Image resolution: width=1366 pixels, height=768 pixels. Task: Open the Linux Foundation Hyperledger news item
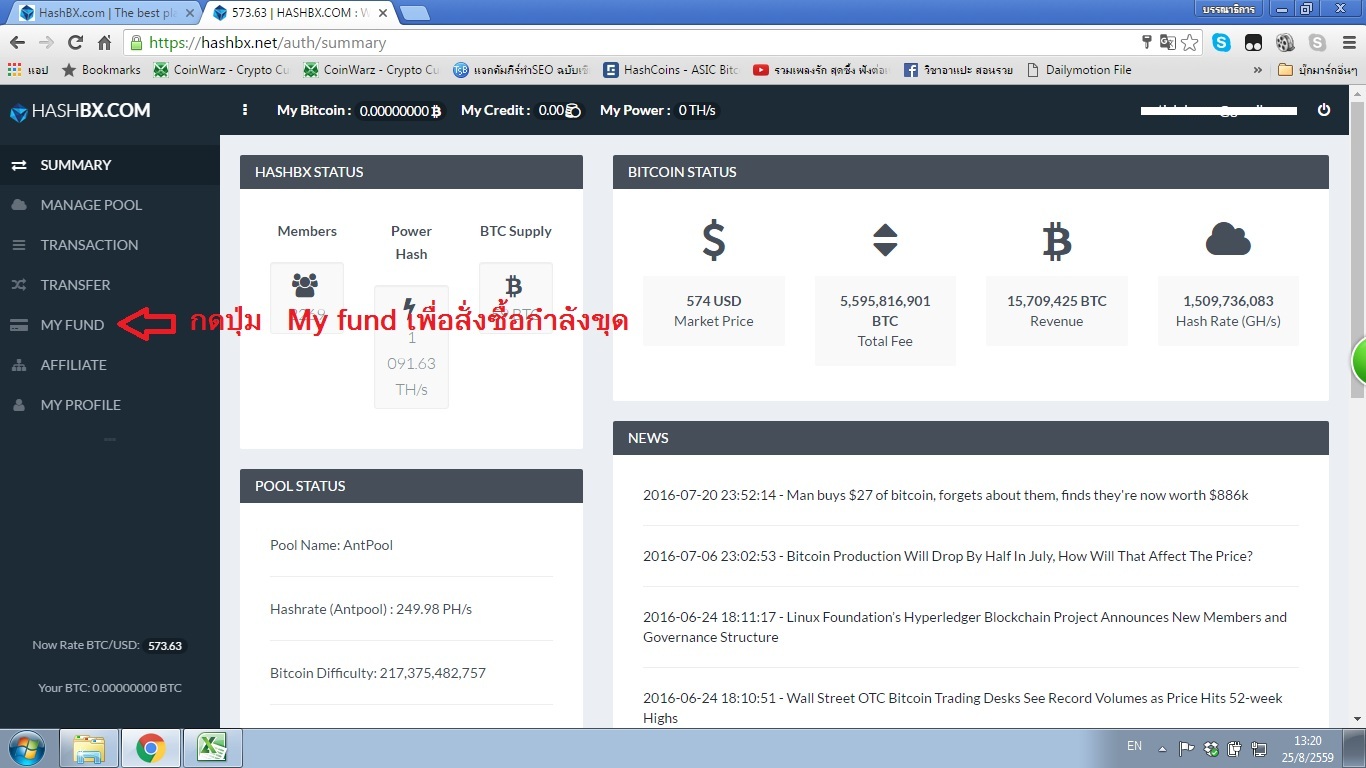(965, 627)
